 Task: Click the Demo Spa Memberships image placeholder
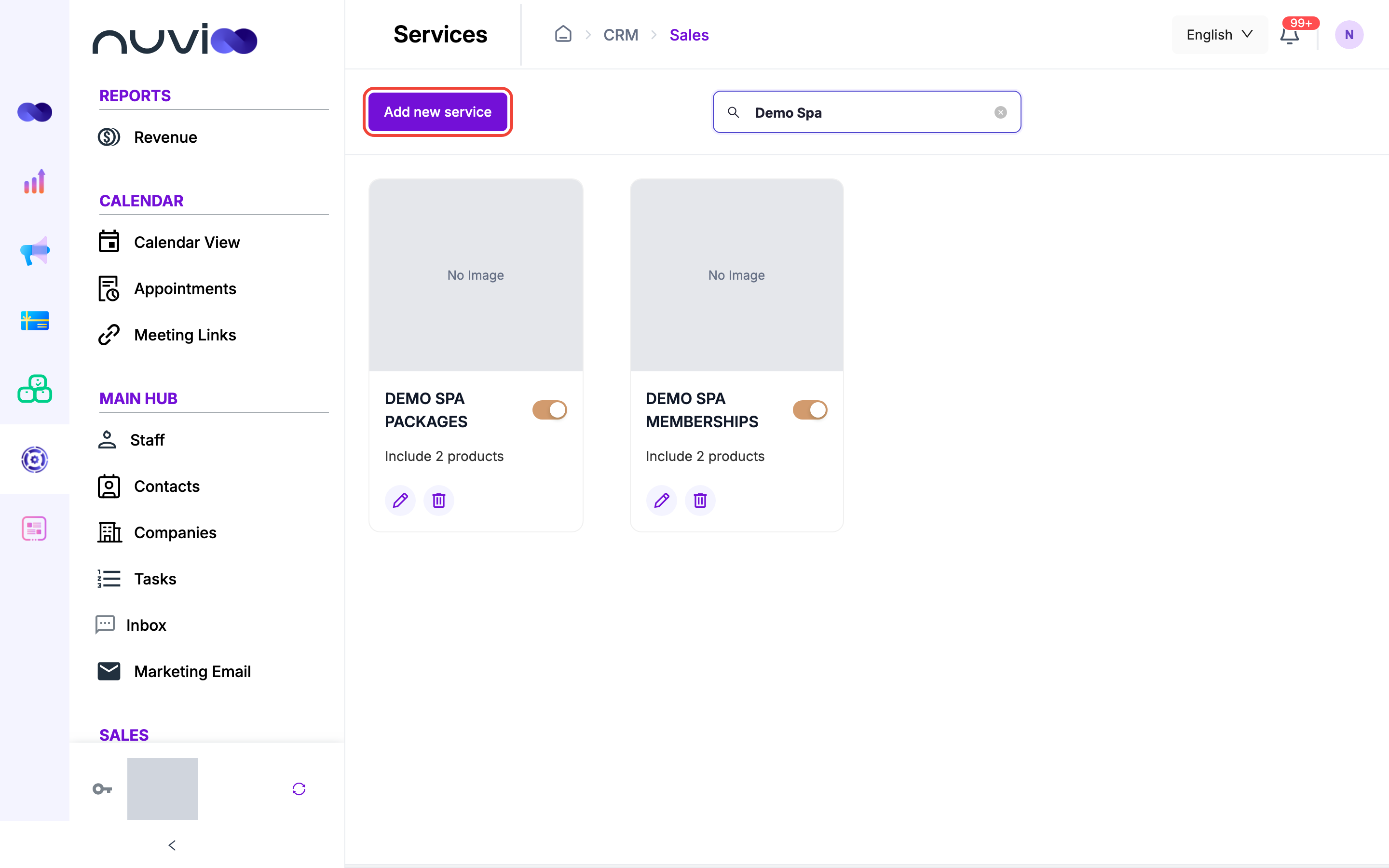pos(736,275)
